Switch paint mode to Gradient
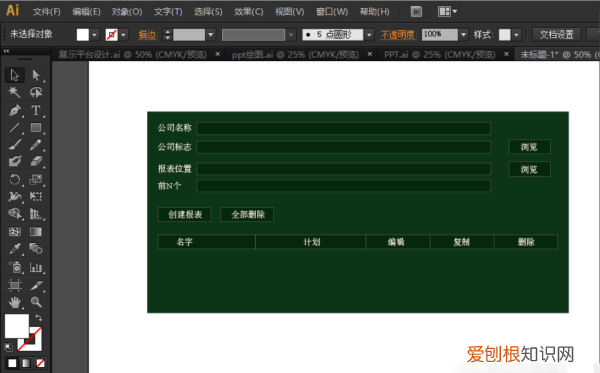The image size is (600, 373). (26, 363)
